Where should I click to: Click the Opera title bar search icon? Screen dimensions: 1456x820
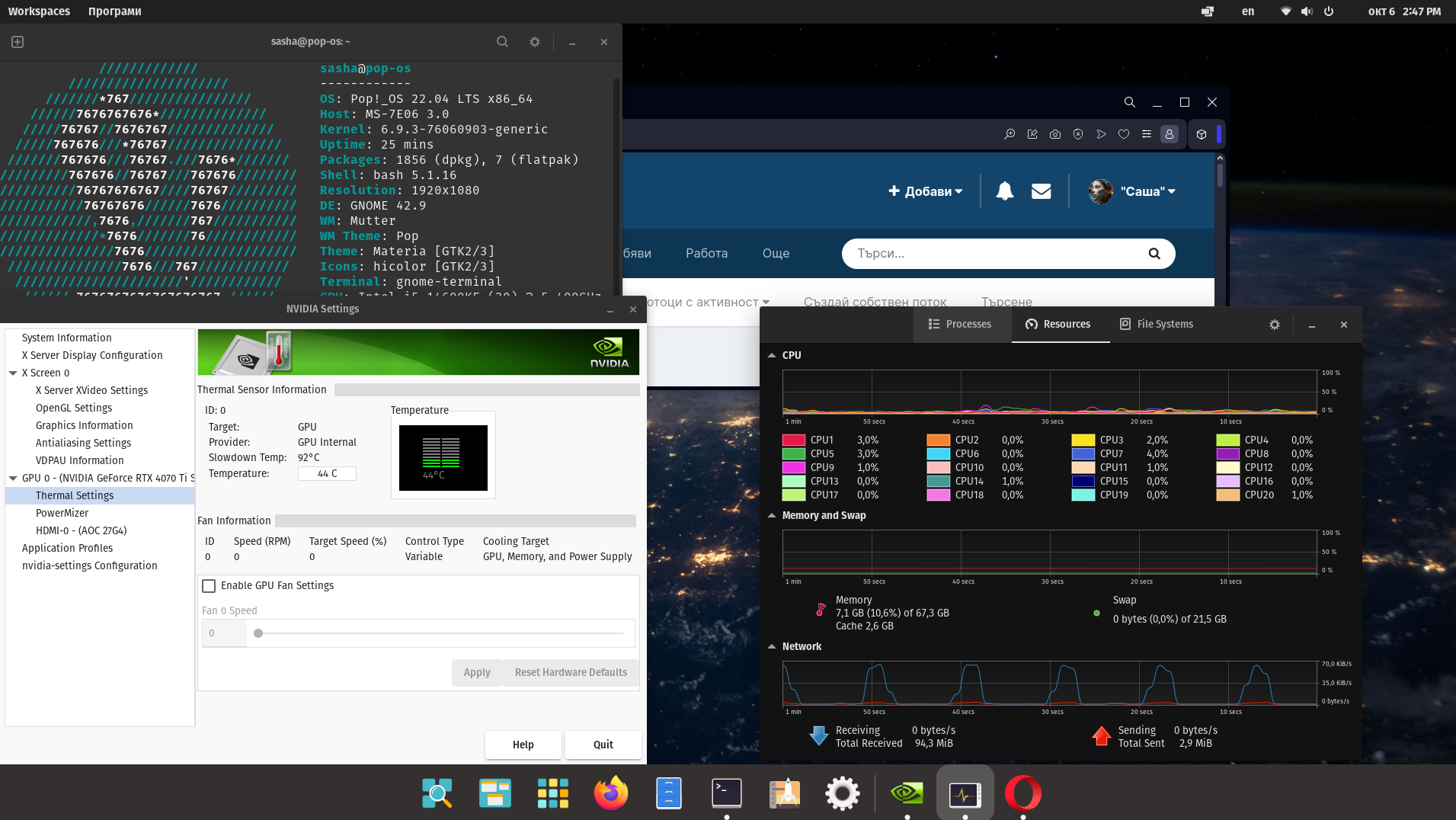(x=1130, y=102)
